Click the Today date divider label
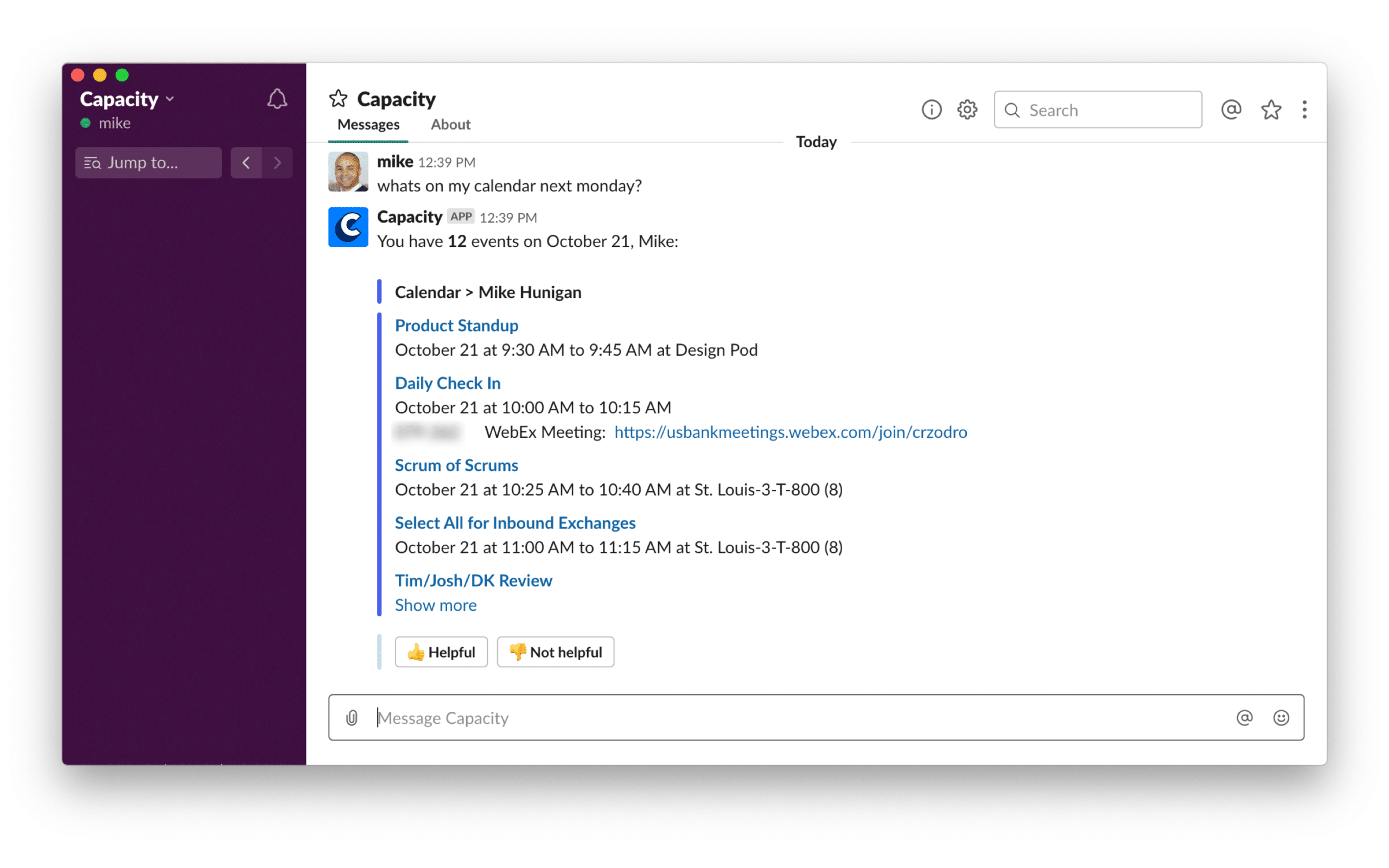 pos(816,142)
